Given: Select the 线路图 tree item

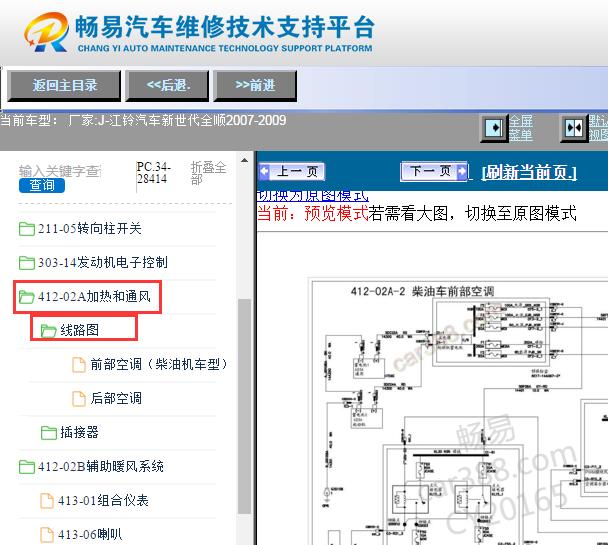Looking at the screenshot, I should [x=79, y=330].
